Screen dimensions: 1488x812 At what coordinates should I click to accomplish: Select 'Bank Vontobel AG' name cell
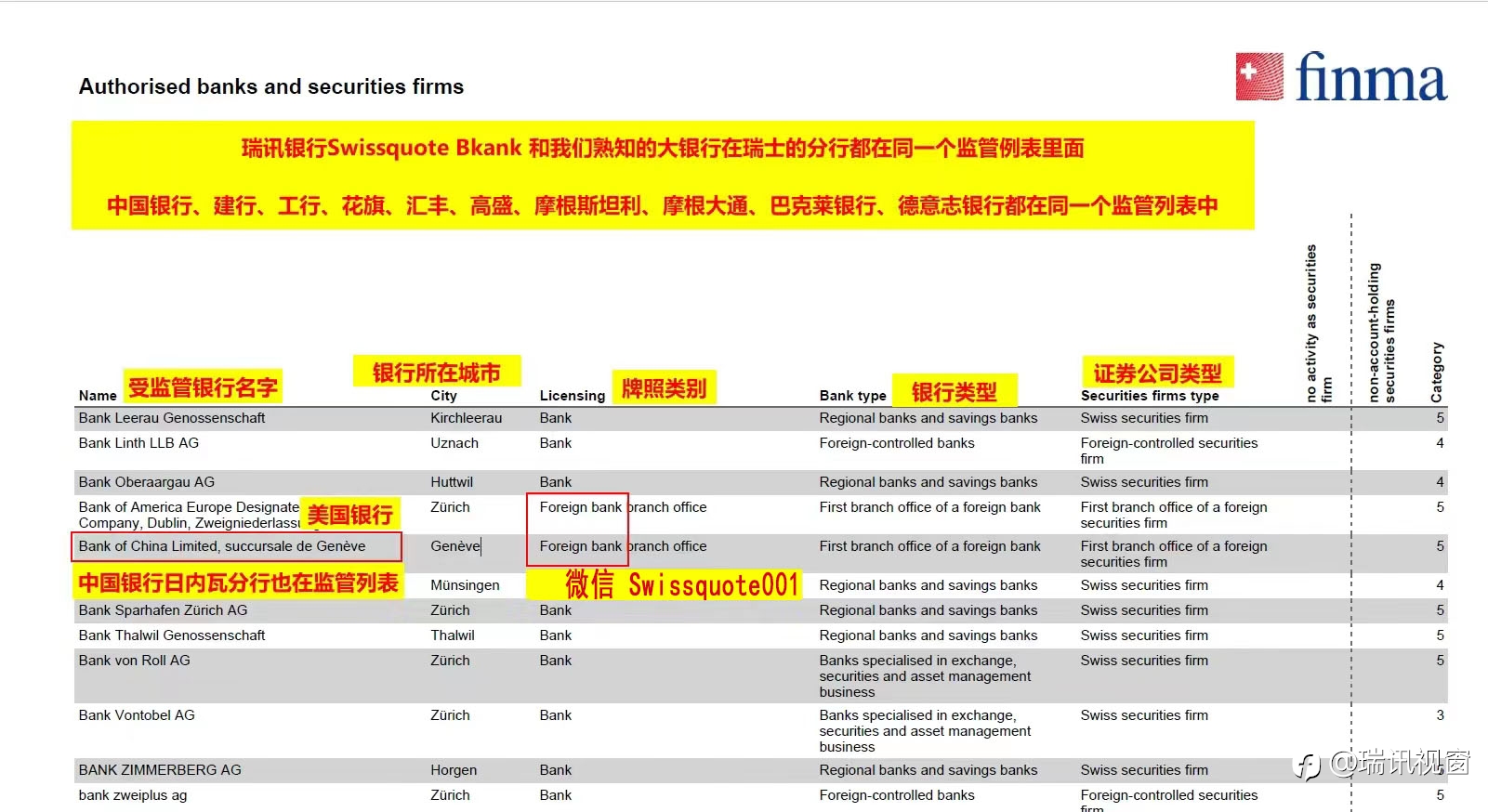coord(137,715)
